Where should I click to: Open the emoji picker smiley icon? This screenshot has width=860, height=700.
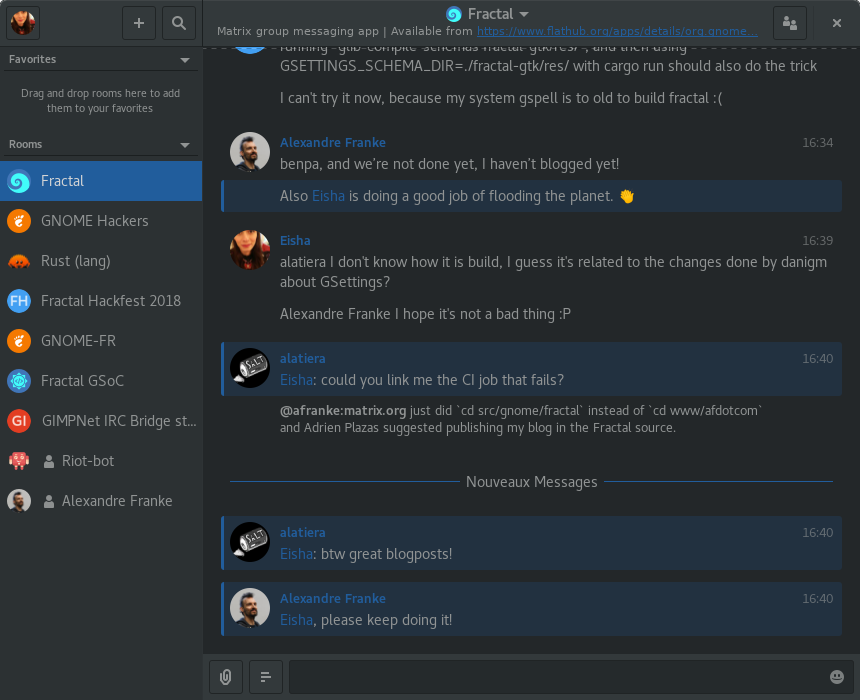837,677
